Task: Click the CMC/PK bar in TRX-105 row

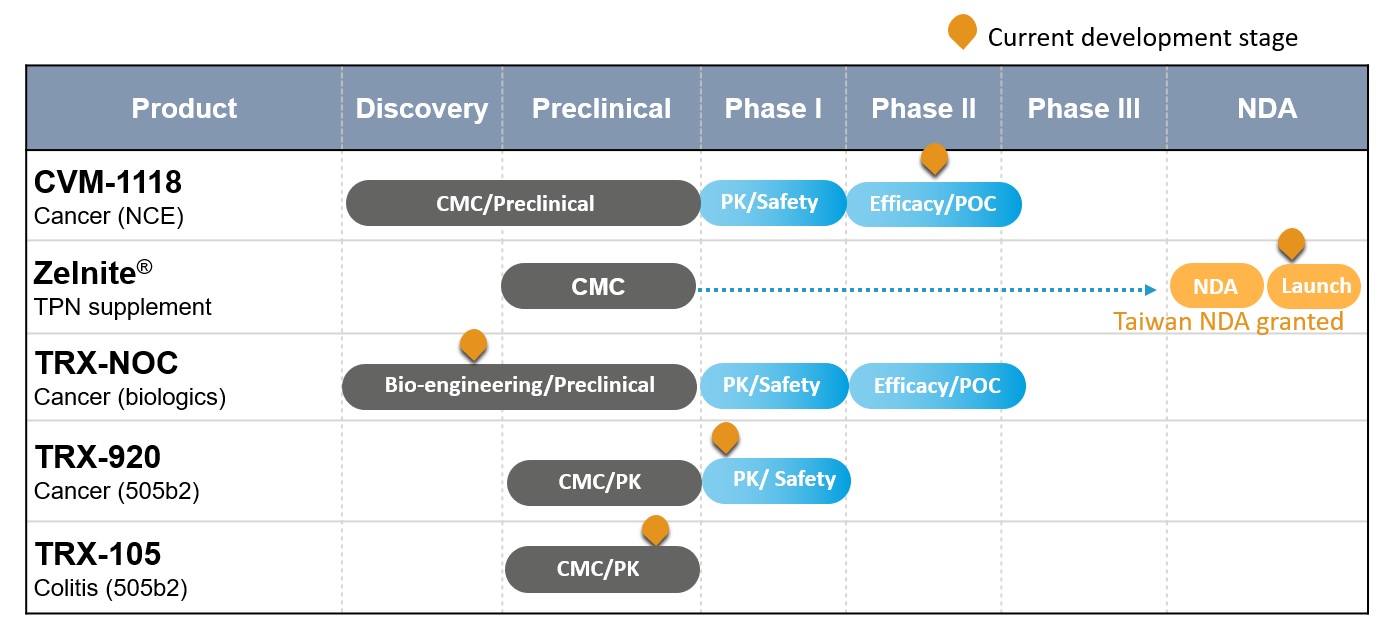Action: pos(603,569)
